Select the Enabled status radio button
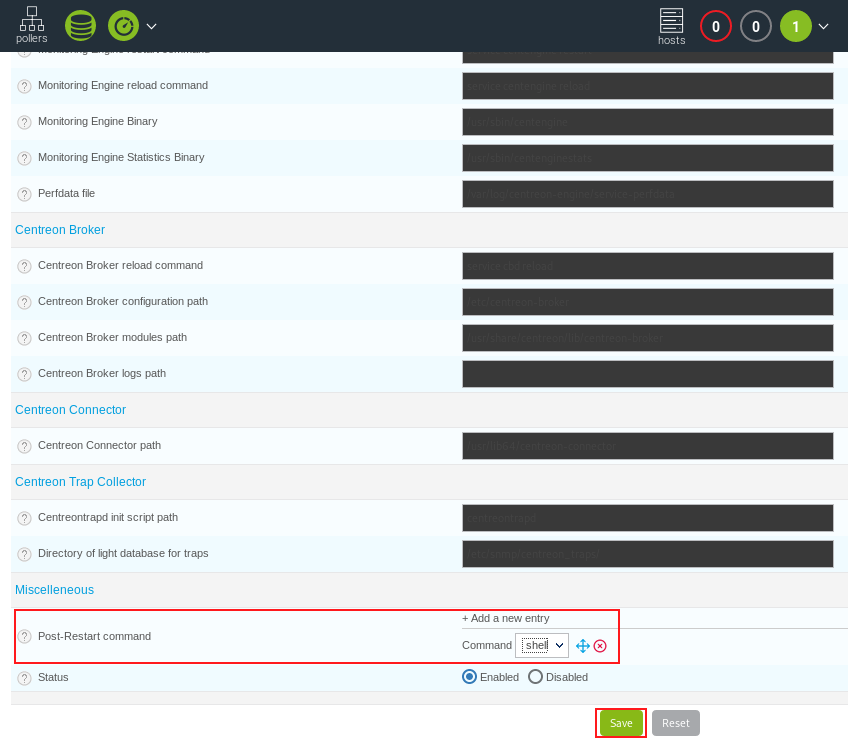The image size is (848, 740). 469,677
